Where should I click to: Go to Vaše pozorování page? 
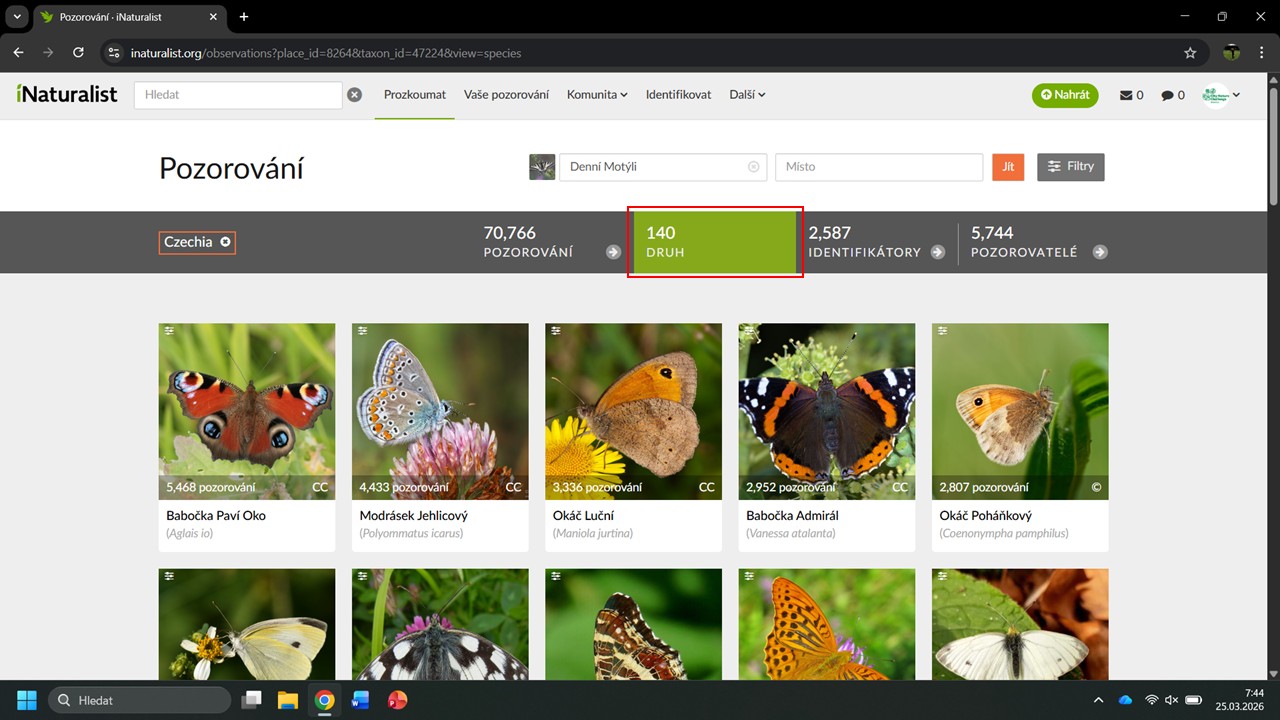coord(506,95)
